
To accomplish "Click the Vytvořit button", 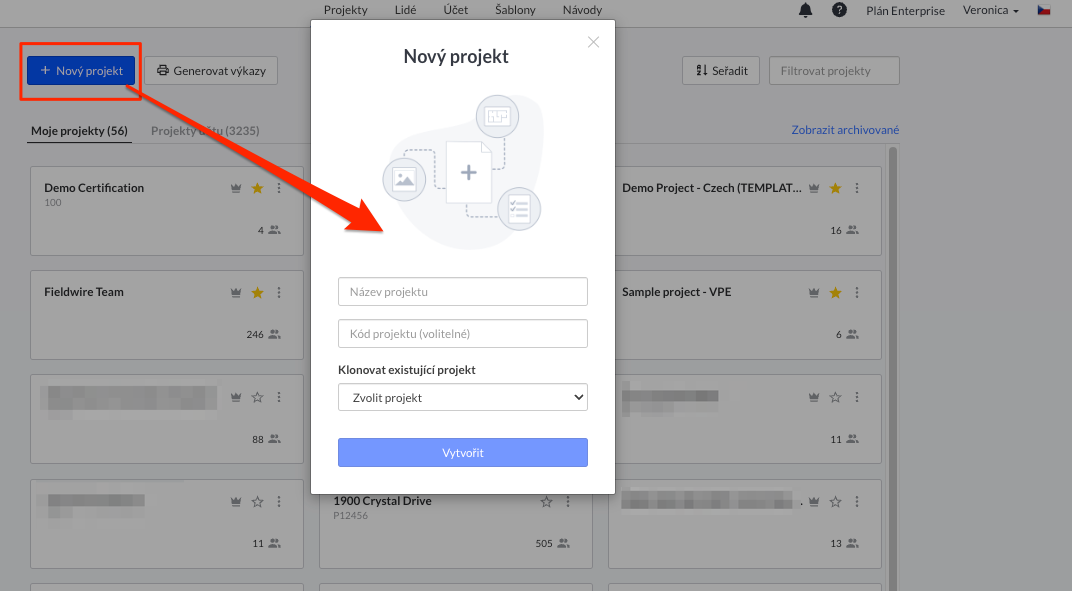I will click(463, 453).
